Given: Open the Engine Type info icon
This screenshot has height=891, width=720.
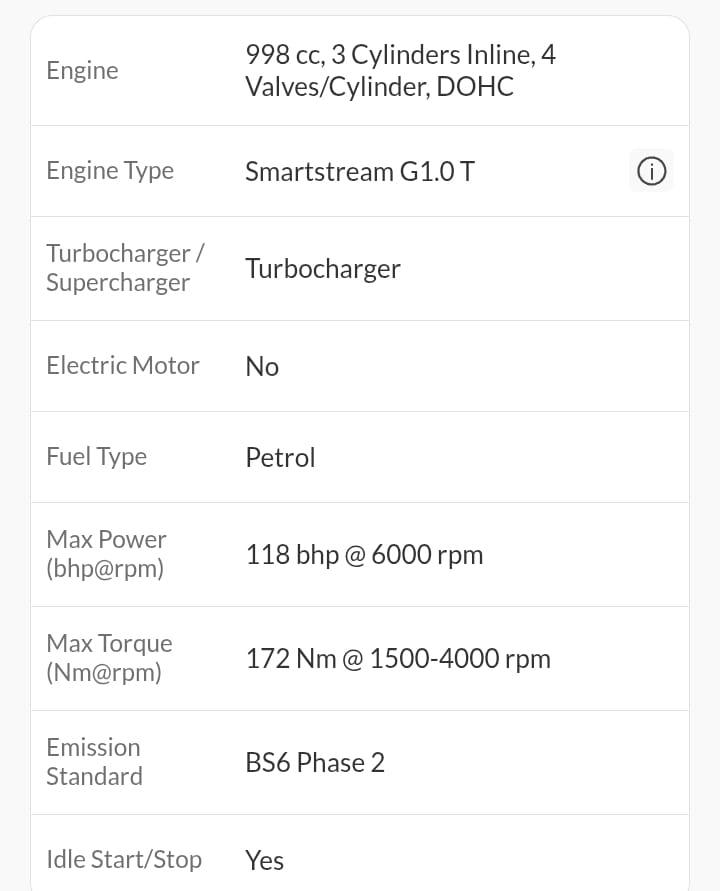Looking at the screenshot, I should [x=651, y=171].
